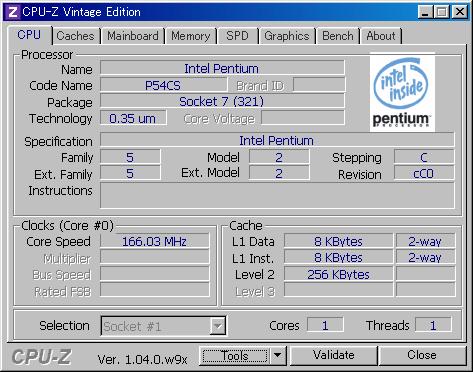Click the Stepping value C
Viewport: 473px width, 372px height.
click(424, 157)
